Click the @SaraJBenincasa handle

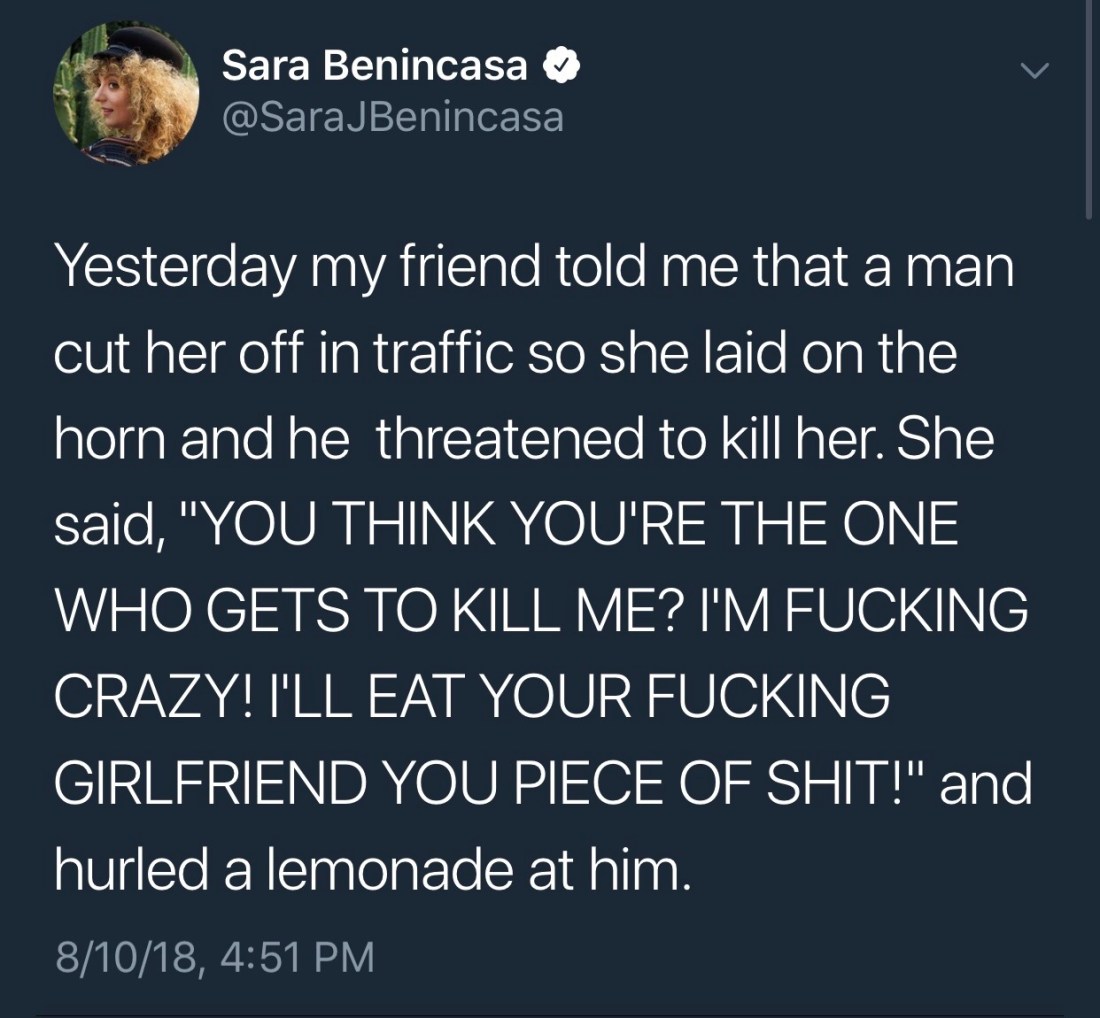tap(392, 118)
